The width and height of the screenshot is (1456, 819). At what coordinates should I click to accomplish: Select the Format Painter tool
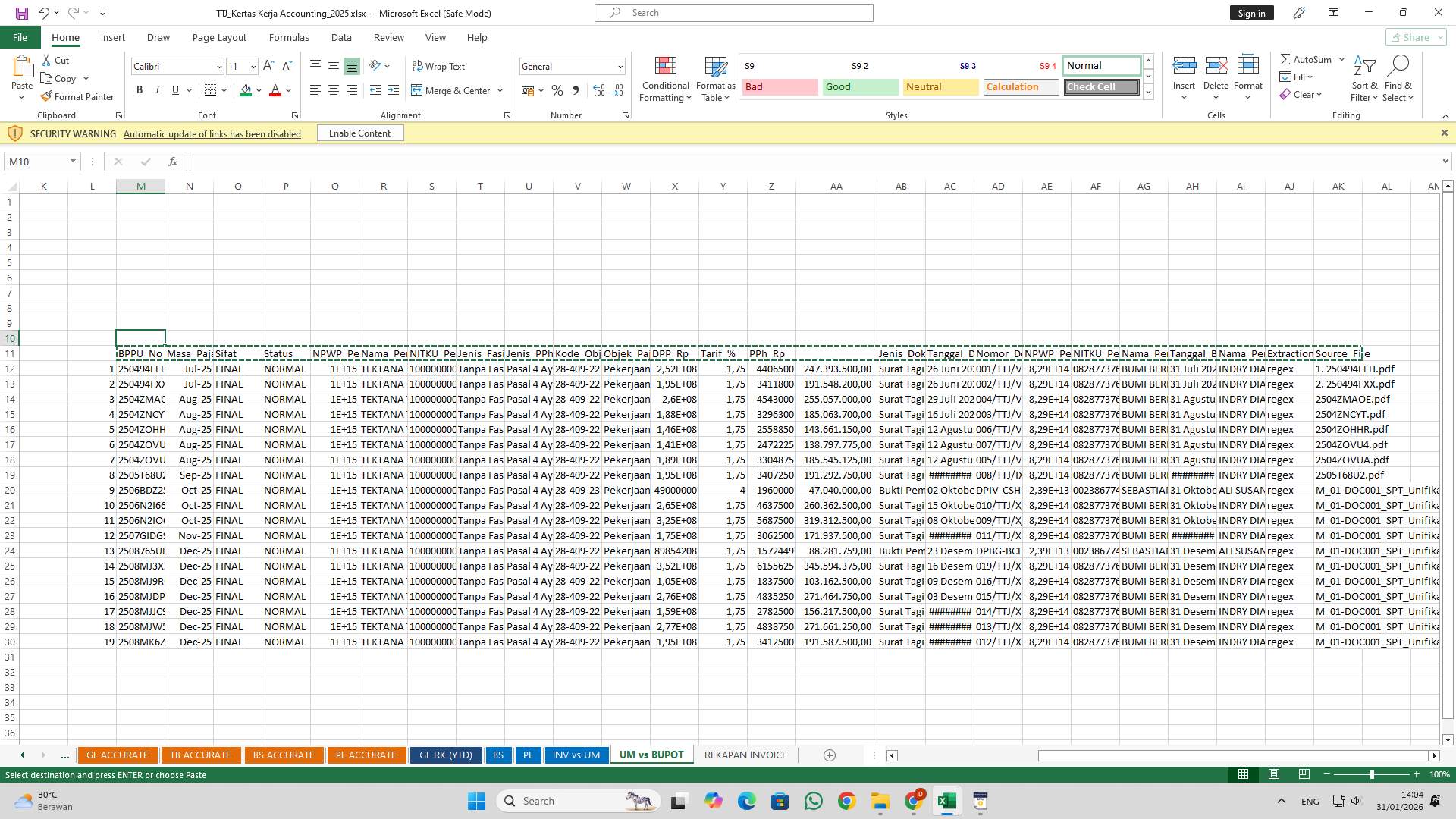tap(78, 96)
